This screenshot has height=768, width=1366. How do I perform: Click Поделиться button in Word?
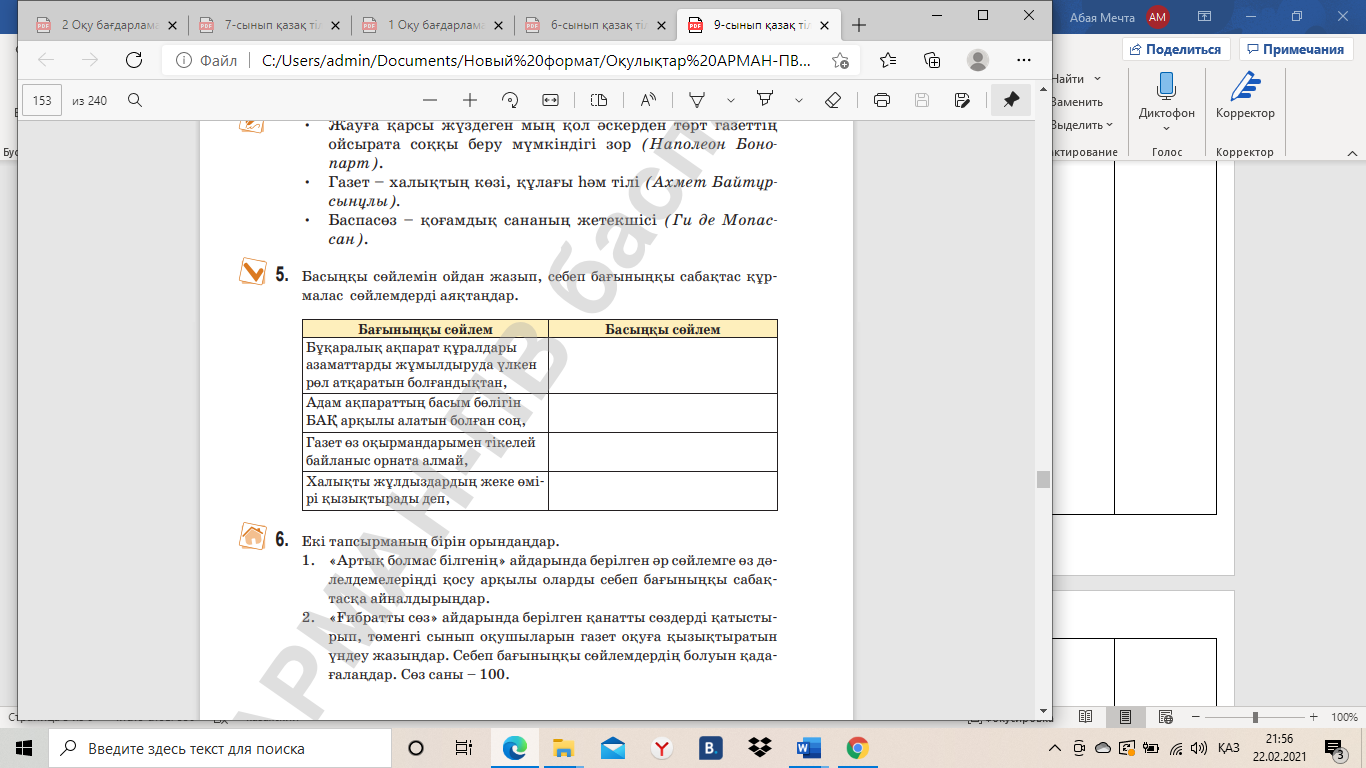pyautogui.click(x=1176, y=49)
